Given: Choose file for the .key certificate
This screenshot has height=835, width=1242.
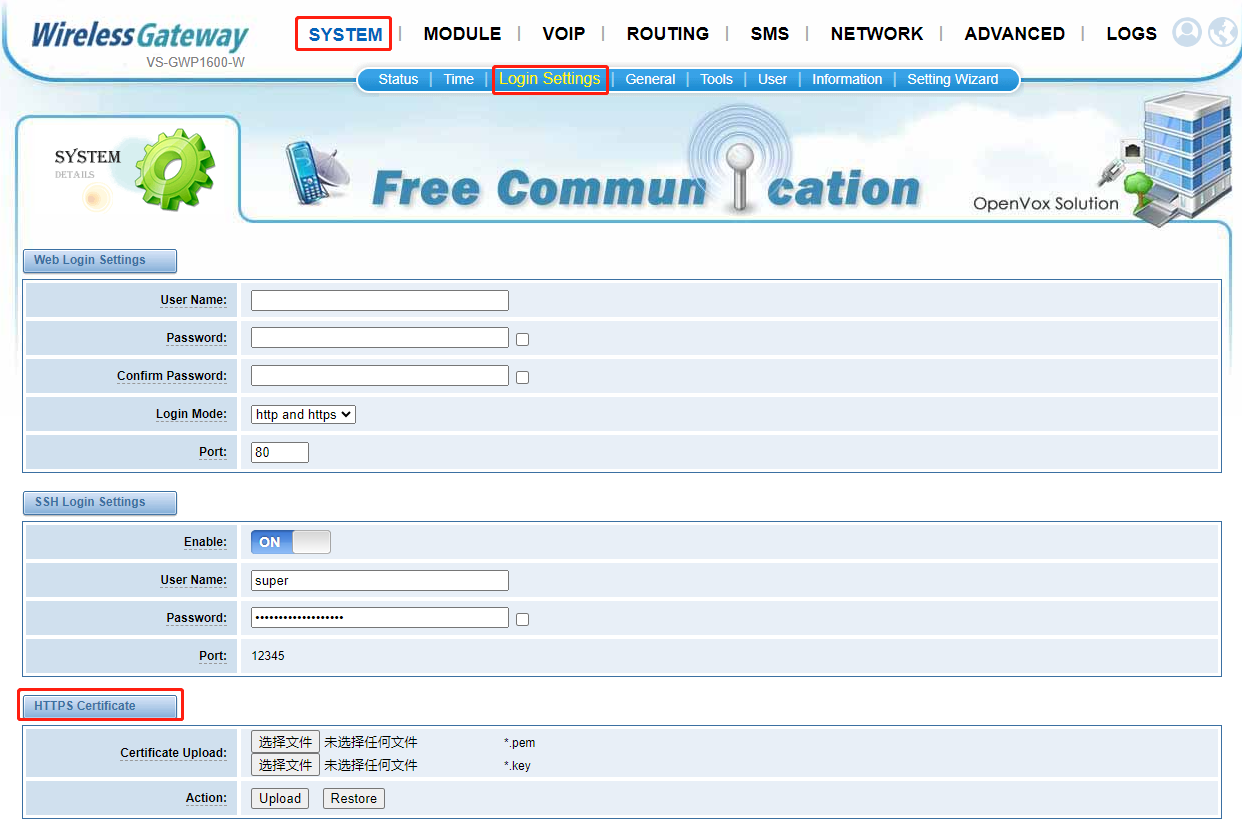Looking at the screenshot, I should [285, 765].
